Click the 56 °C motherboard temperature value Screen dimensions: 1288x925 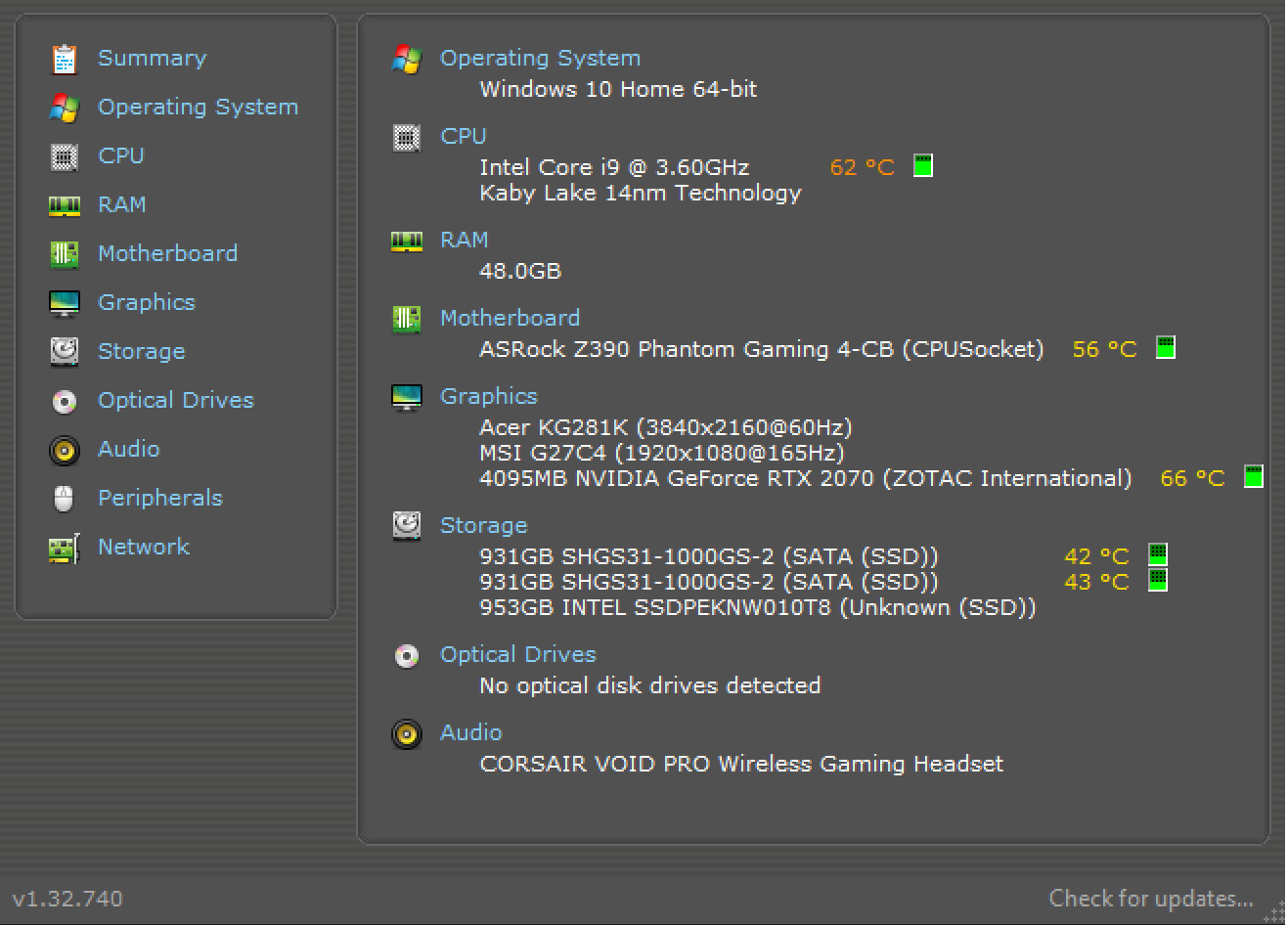coord(1105,350)
